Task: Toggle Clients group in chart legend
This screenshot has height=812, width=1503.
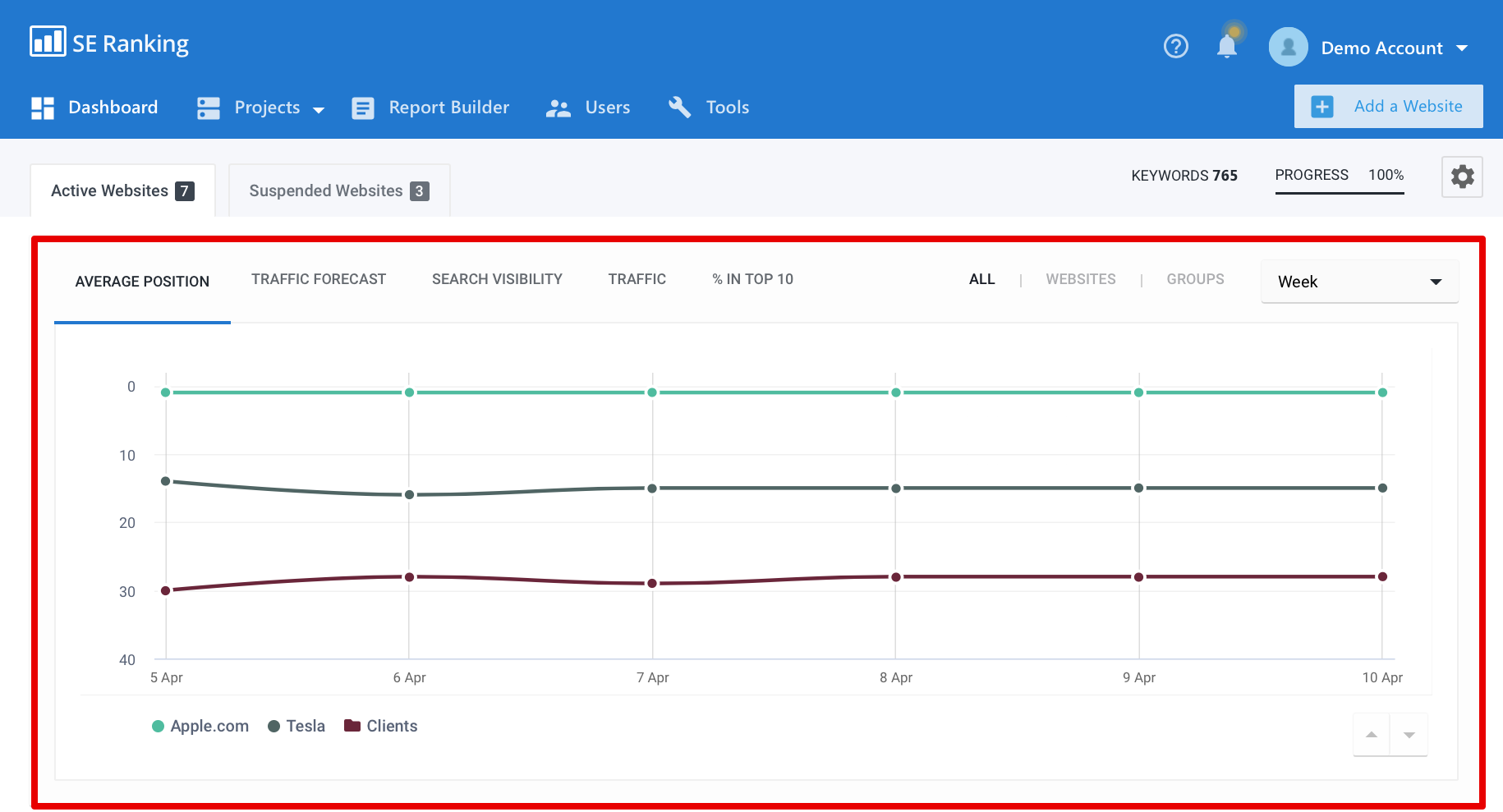Action: pos(381,726)
